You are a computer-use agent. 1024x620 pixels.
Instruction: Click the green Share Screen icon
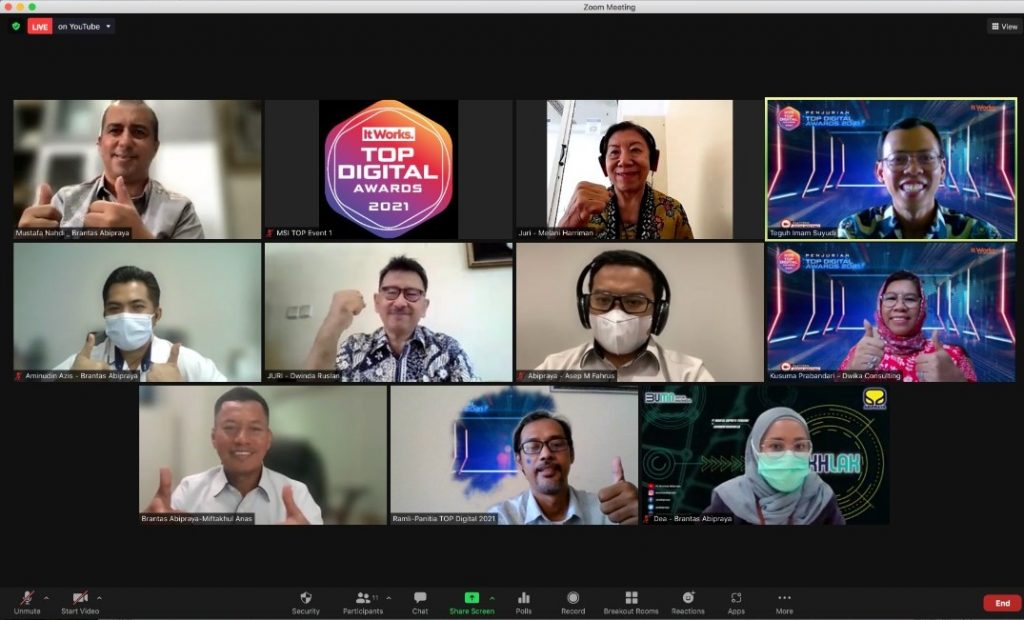pos(471,598)
